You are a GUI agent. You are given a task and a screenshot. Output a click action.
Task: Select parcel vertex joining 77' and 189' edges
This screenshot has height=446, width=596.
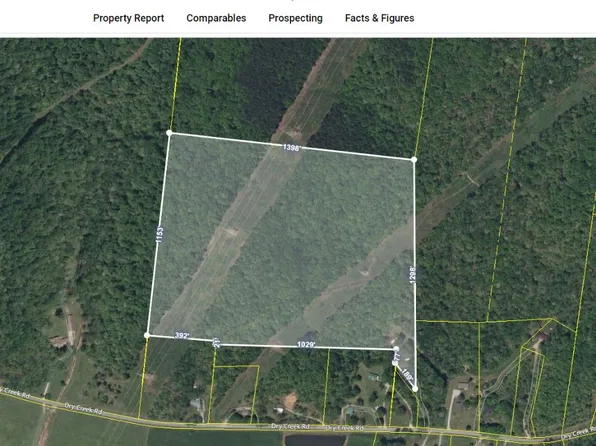(x=395, y=363)
